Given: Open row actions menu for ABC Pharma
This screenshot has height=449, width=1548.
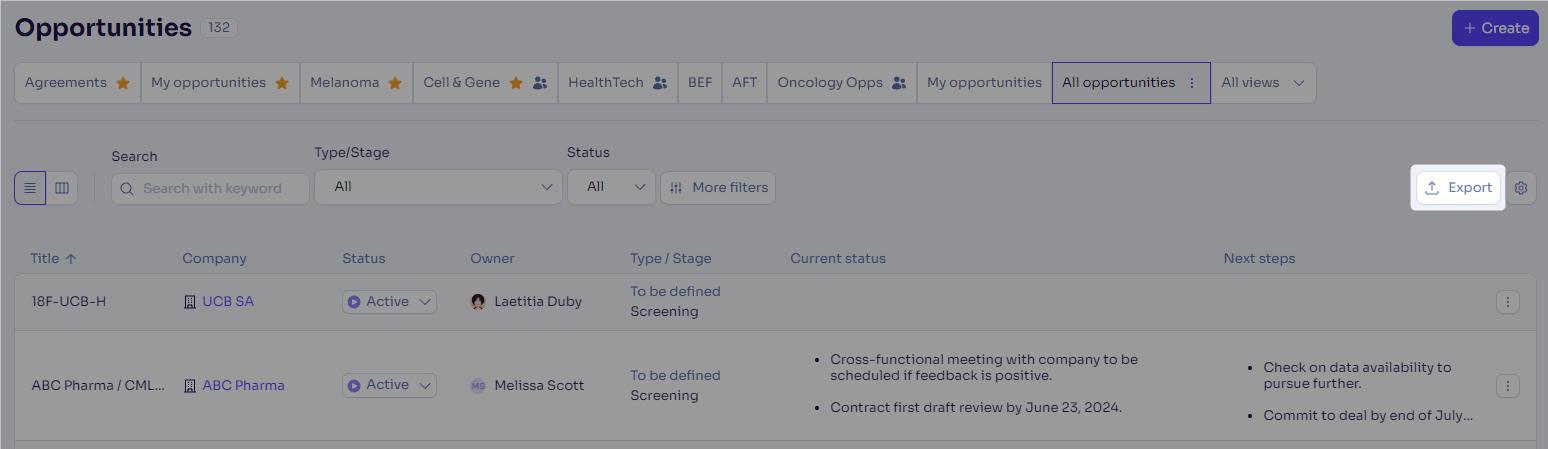Looking at the screenshot, I should [1508, 386].
